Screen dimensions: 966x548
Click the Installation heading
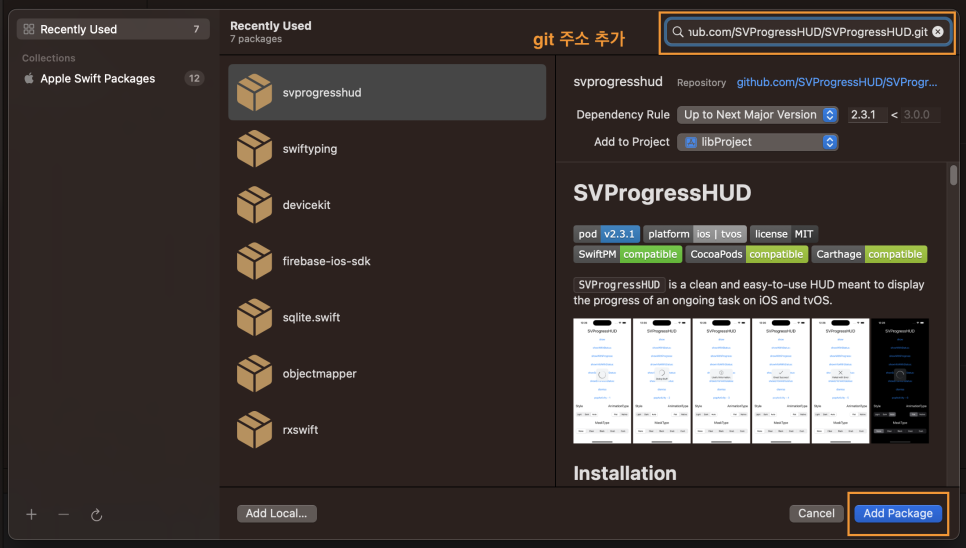point(625,473)
